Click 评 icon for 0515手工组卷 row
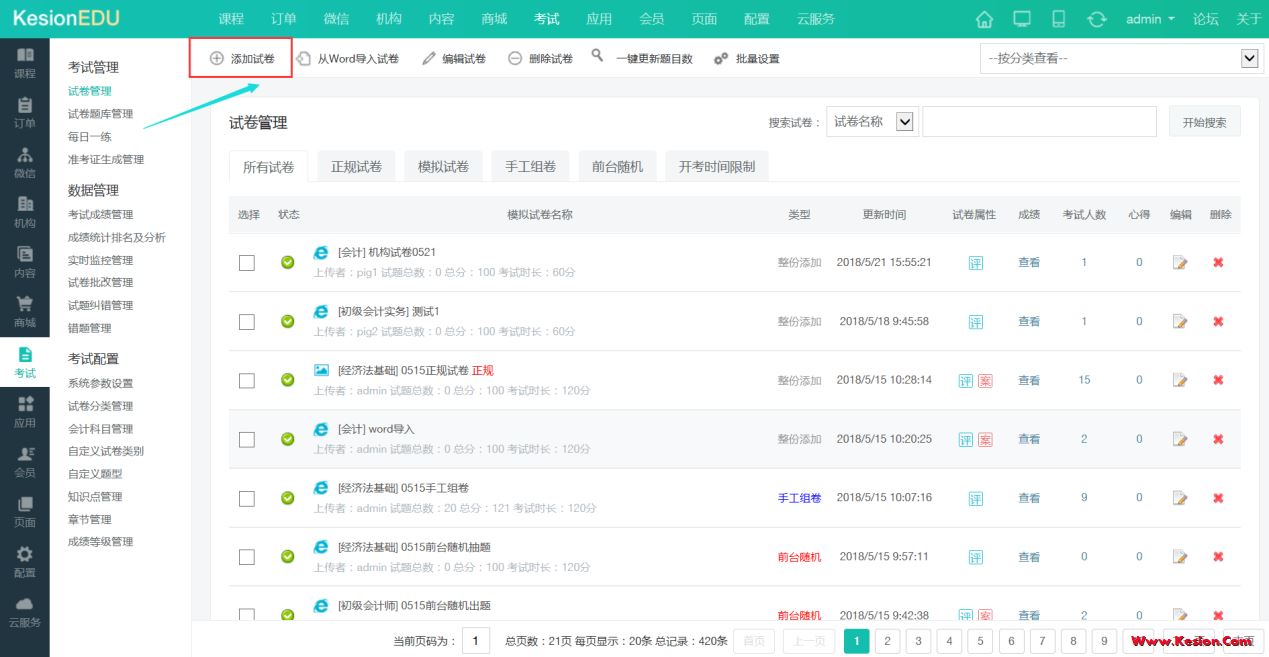Screen dimensions: 1269x657 point(975,498)
